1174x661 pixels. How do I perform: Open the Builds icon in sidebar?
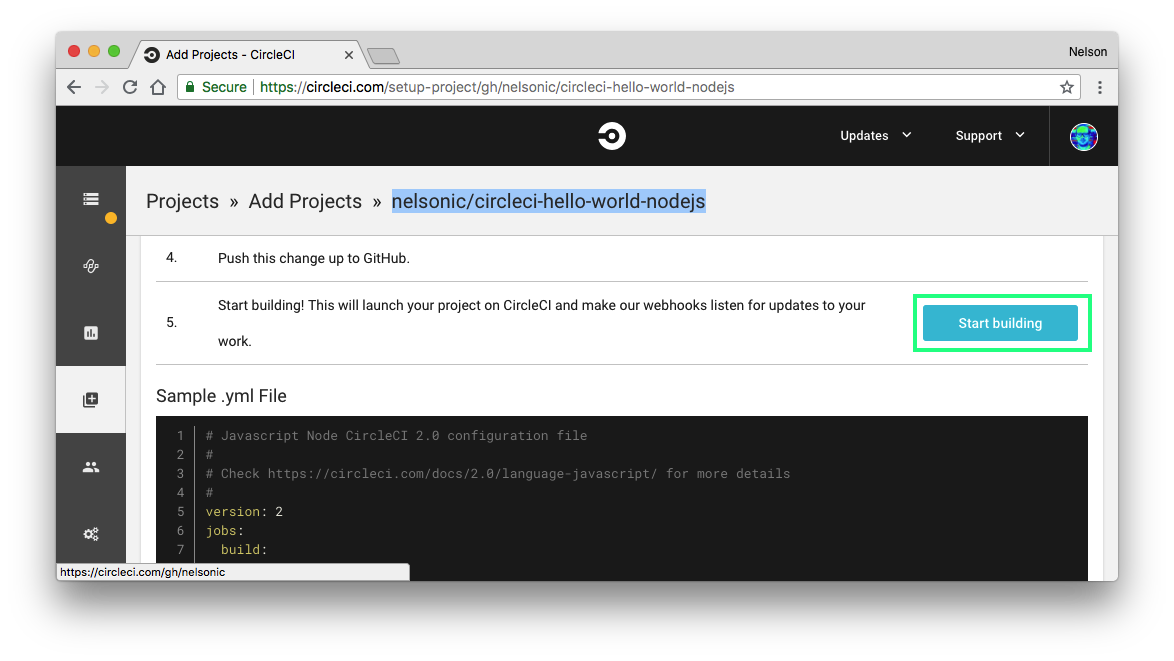91,199
